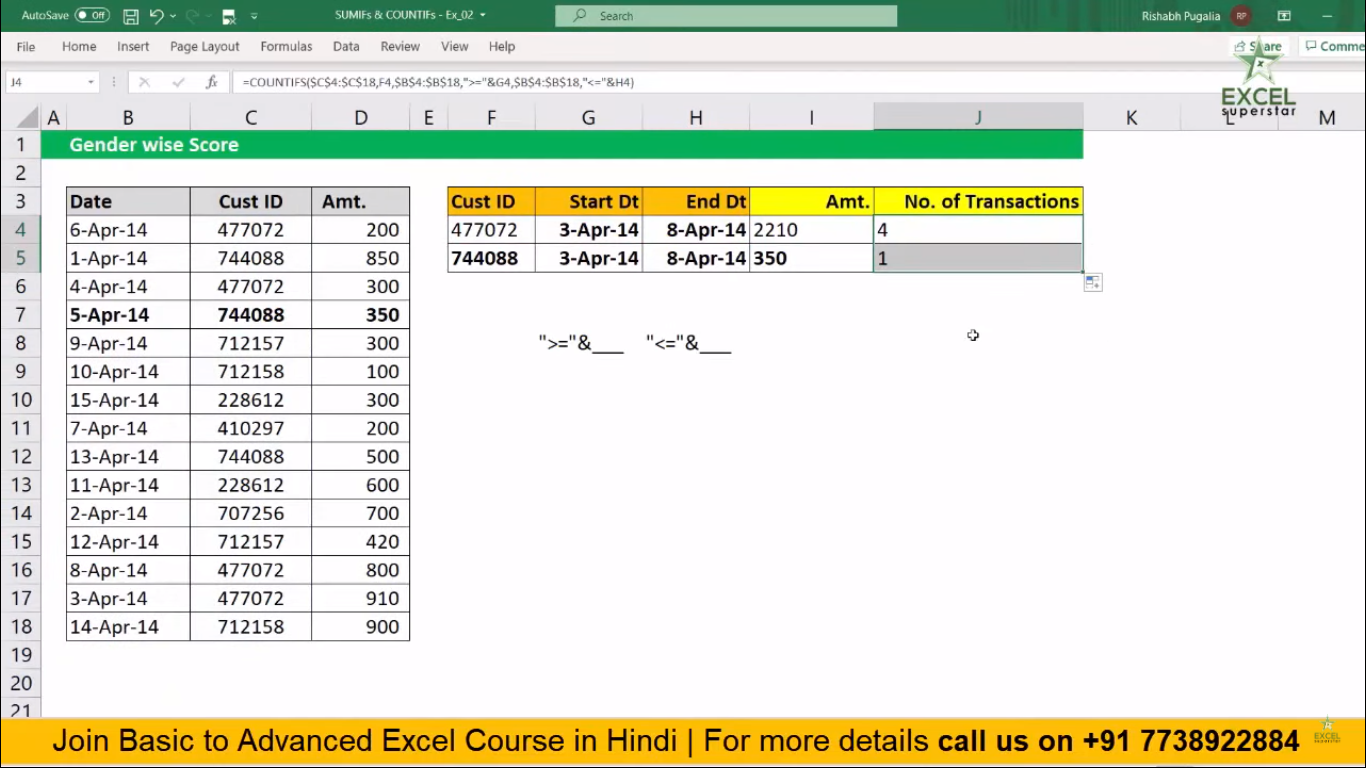Click the Comments button
This screenshot has width=1366, height=768.
pyautogui.click(x=1333, y=46)
